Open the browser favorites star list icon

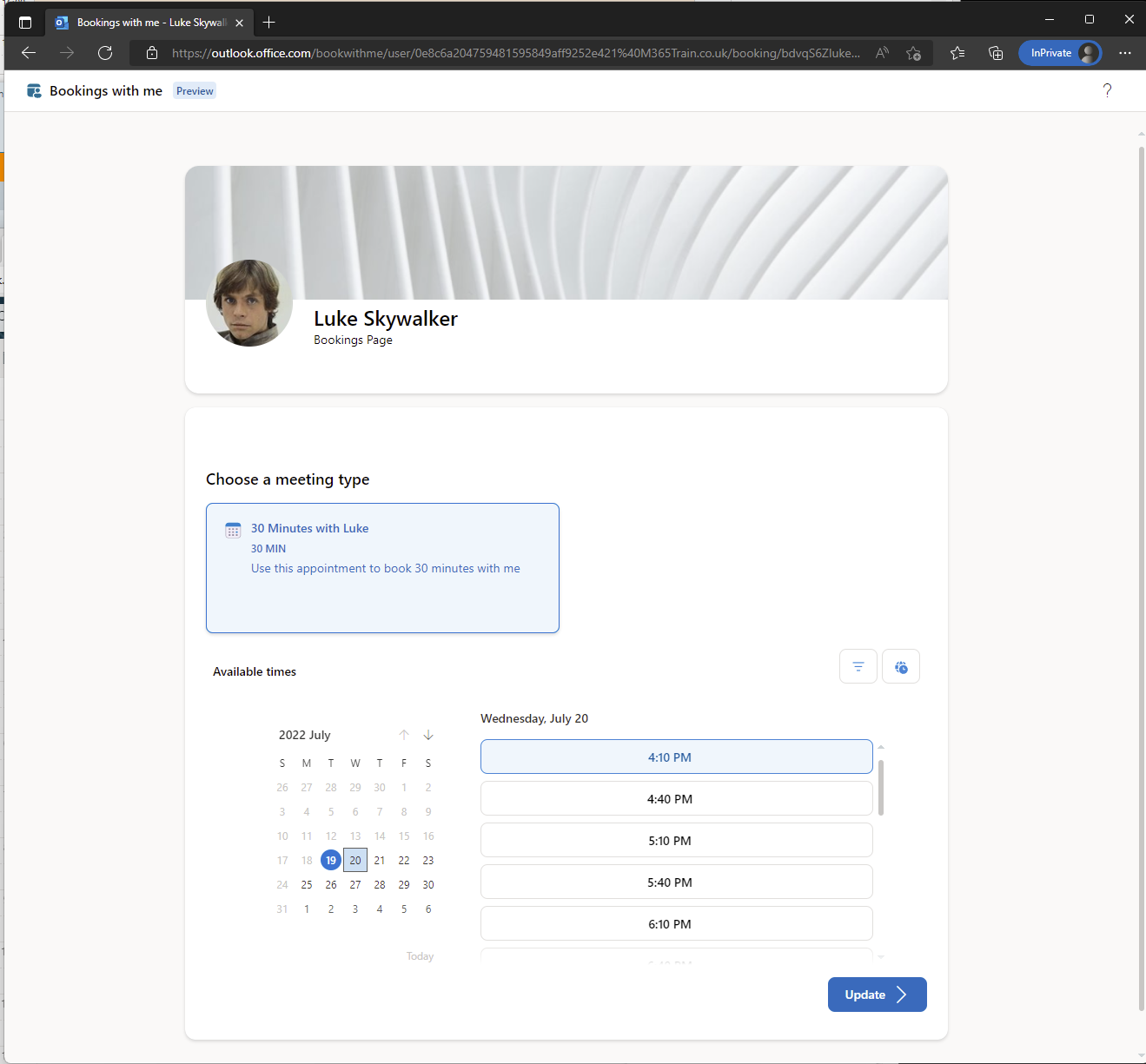[x=957, y=53]
